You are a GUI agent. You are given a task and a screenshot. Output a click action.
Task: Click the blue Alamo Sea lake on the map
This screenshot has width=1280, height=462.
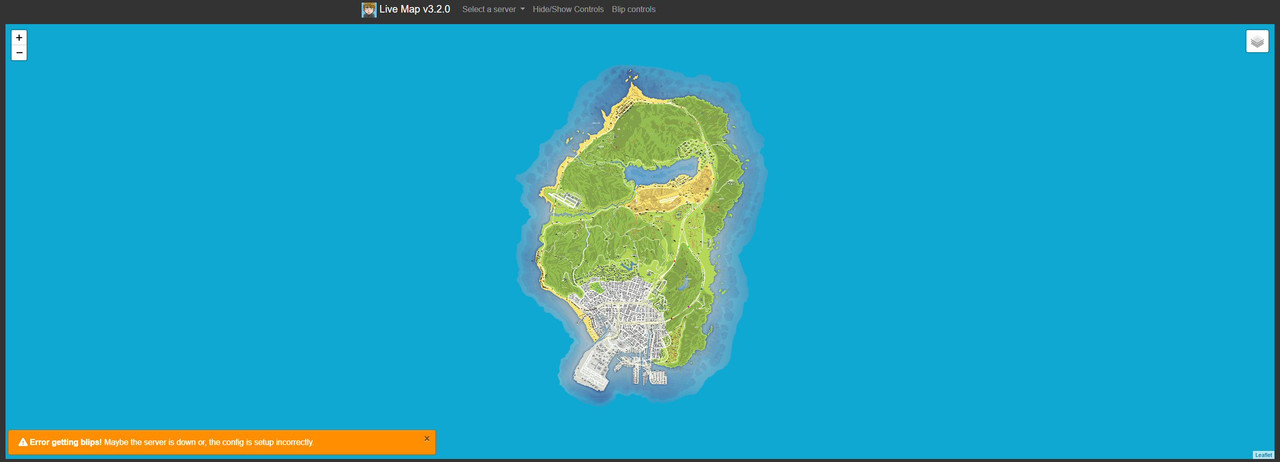pyautogui.click(x=663, y=172)
